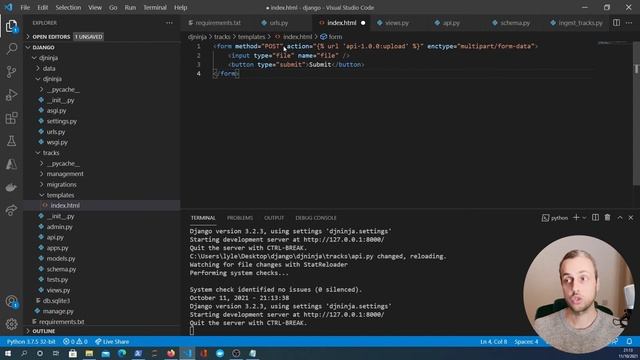The height and width of the screenshot is (360, 640).
Task: Open the Docker whale view
Action: point(11,187)
